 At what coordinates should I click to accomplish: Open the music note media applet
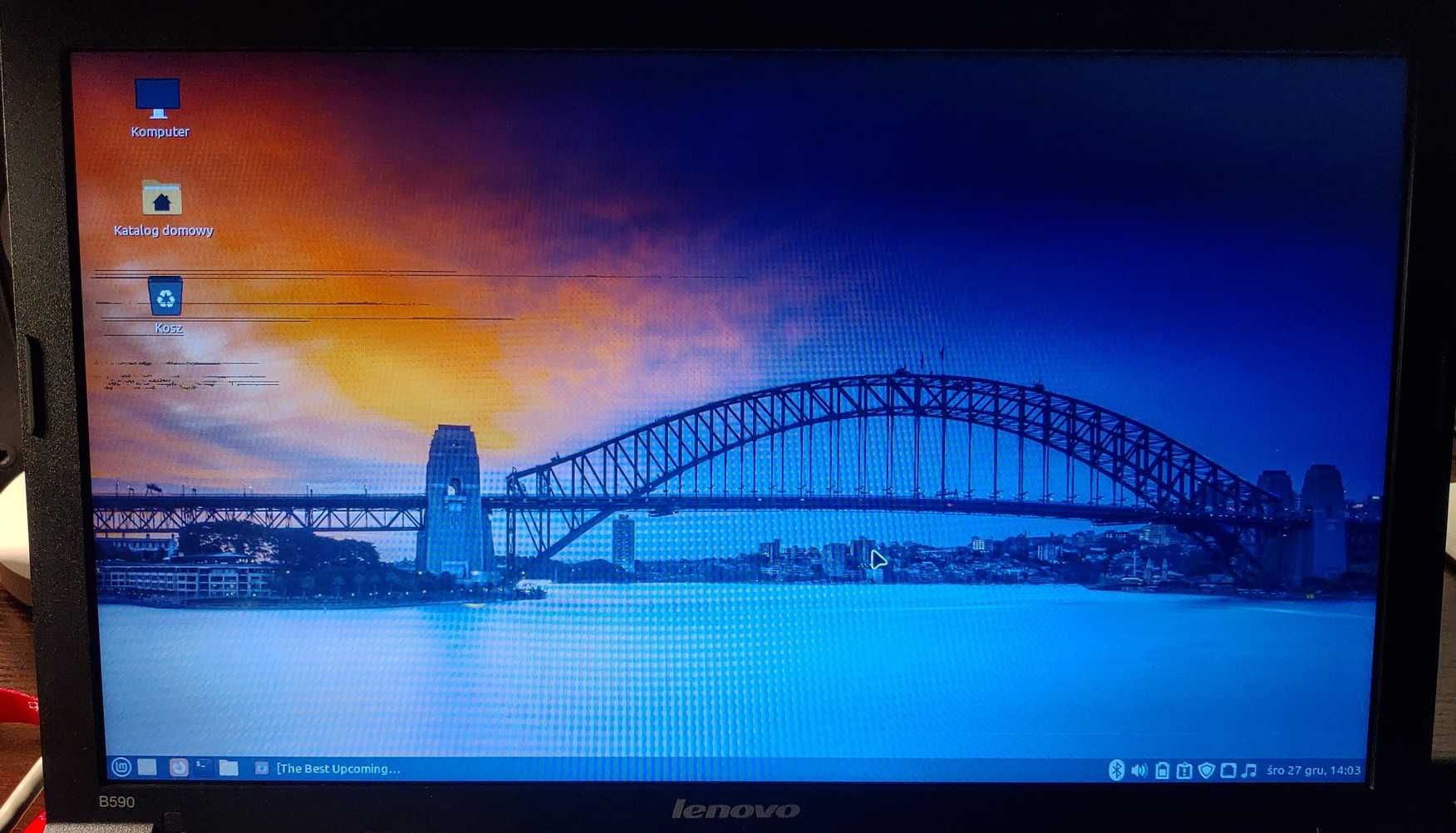point(1249,771)
